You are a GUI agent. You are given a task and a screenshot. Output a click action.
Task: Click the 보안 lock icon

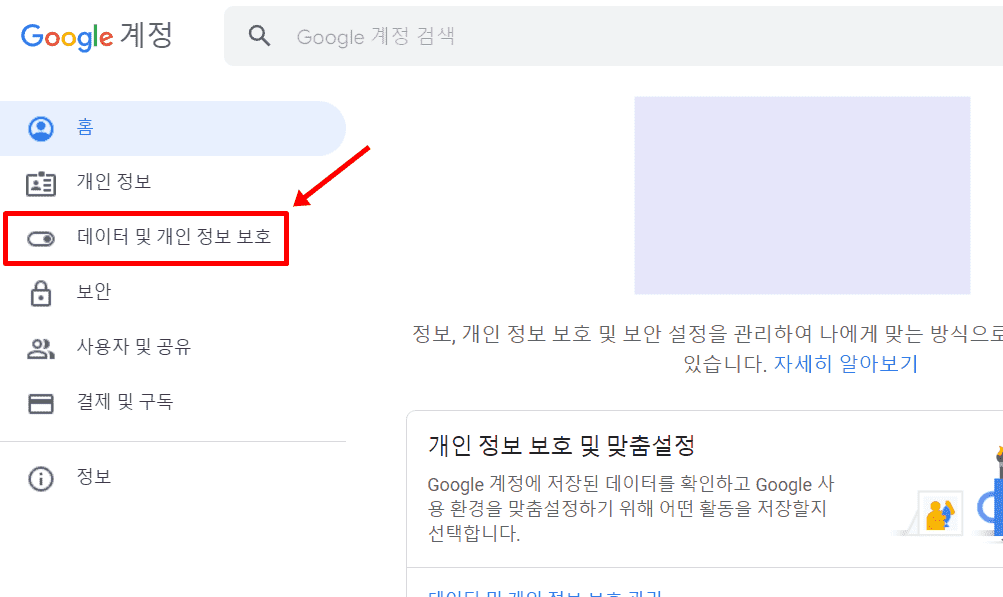click(x=41, y=294)
